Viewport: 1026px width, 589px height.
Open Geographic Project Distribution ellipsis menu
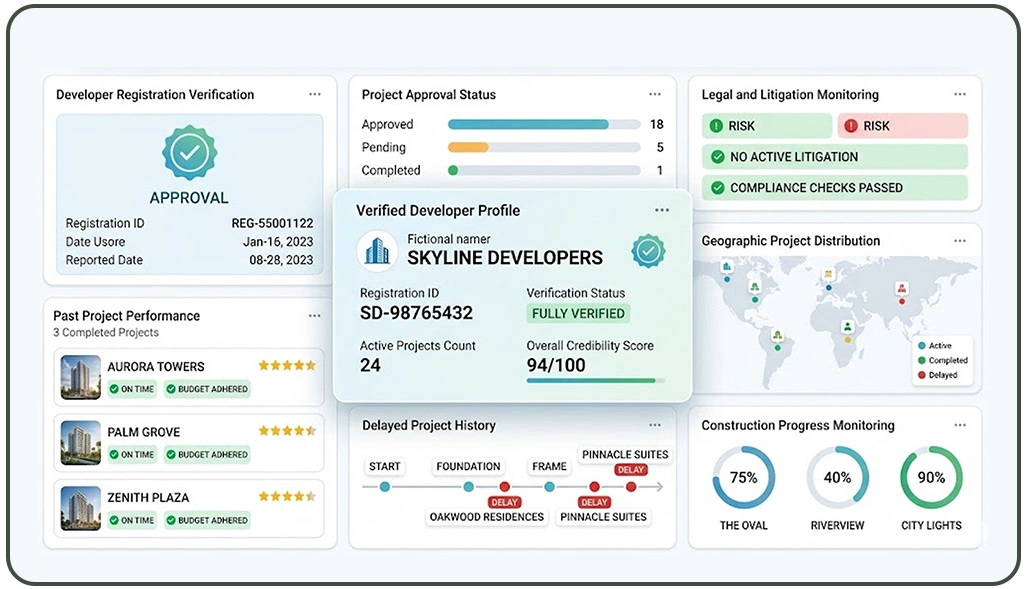(960, 241)
